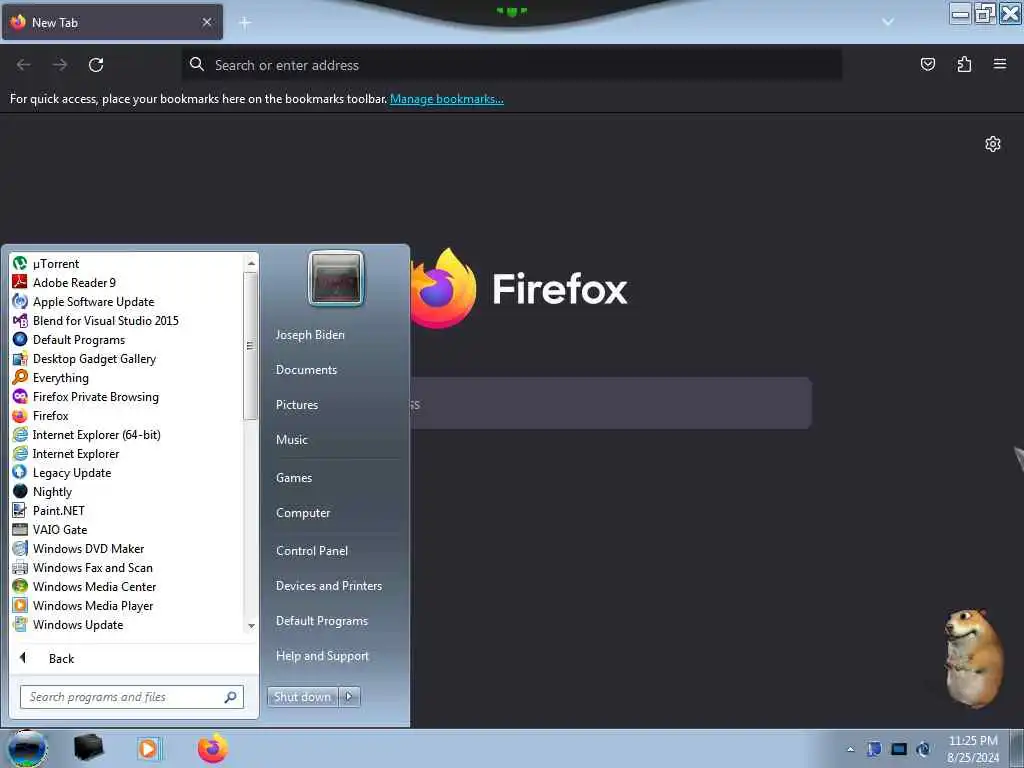Image resolution: width=1024 pixels, height=768 pixels.
Task: Open the media player taskbar icon
Action: coord(149,748)
